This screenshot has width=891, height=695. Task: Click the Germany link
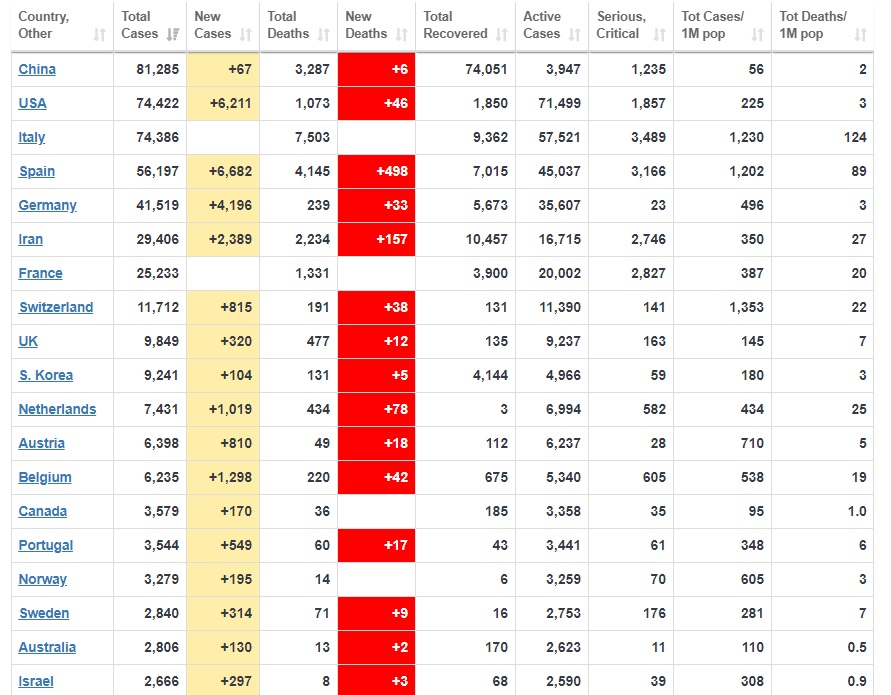tap(47, 206)
